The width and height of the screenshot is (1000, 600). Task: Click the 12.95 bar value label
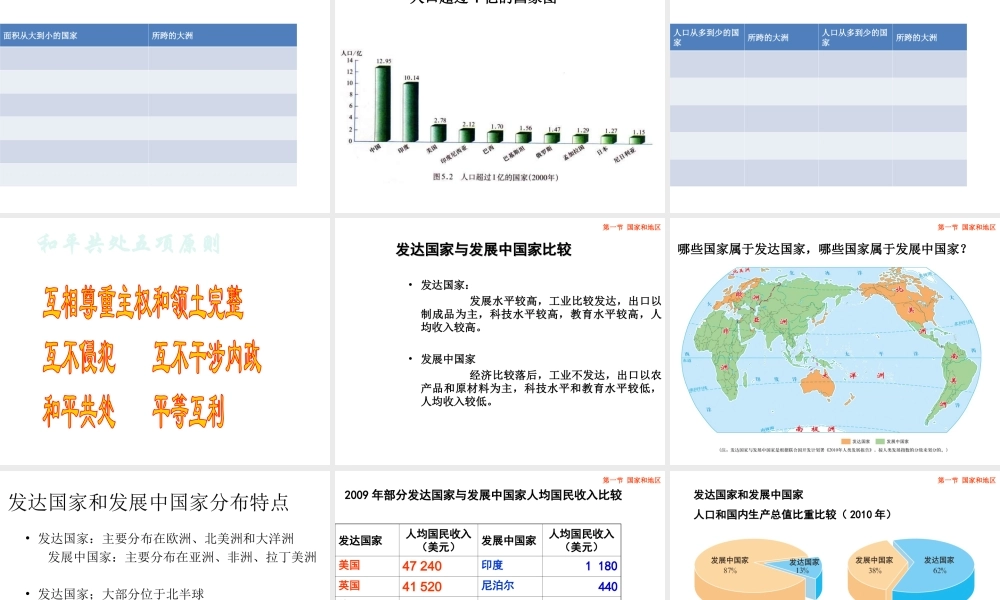384,61
